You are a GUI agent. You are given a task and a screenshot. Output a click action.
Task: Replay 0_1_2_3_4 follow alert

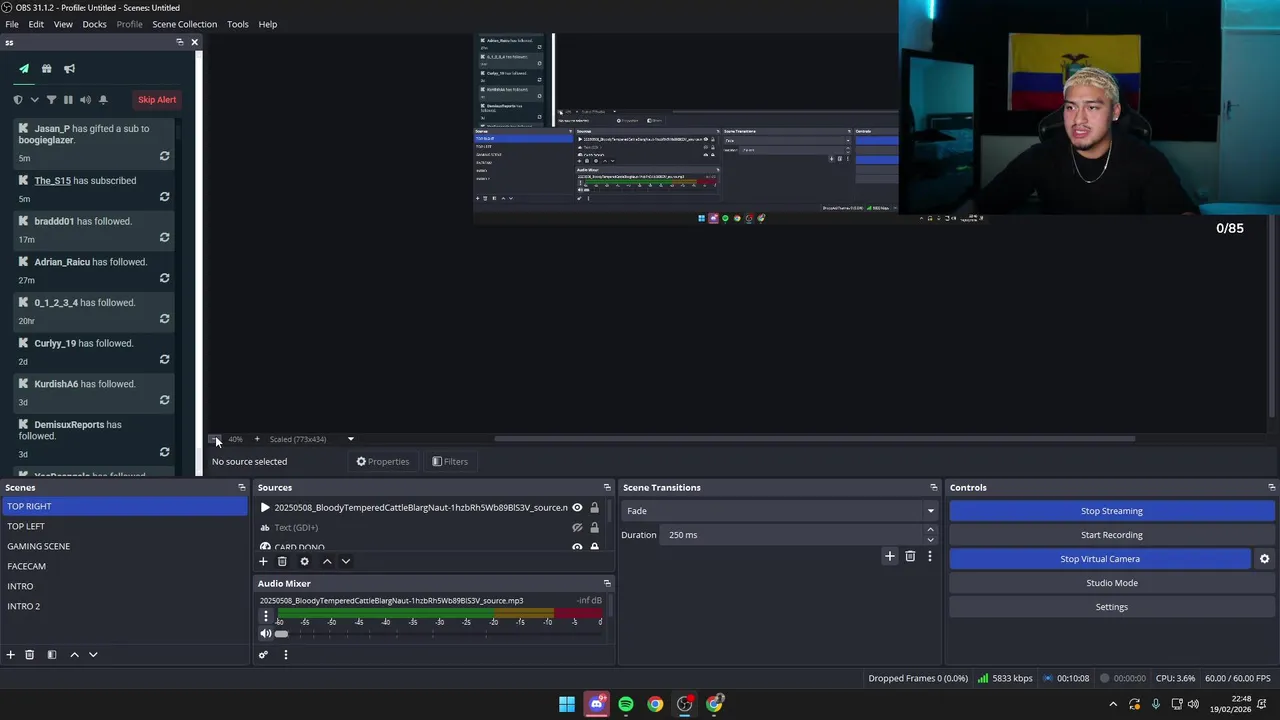164,319
